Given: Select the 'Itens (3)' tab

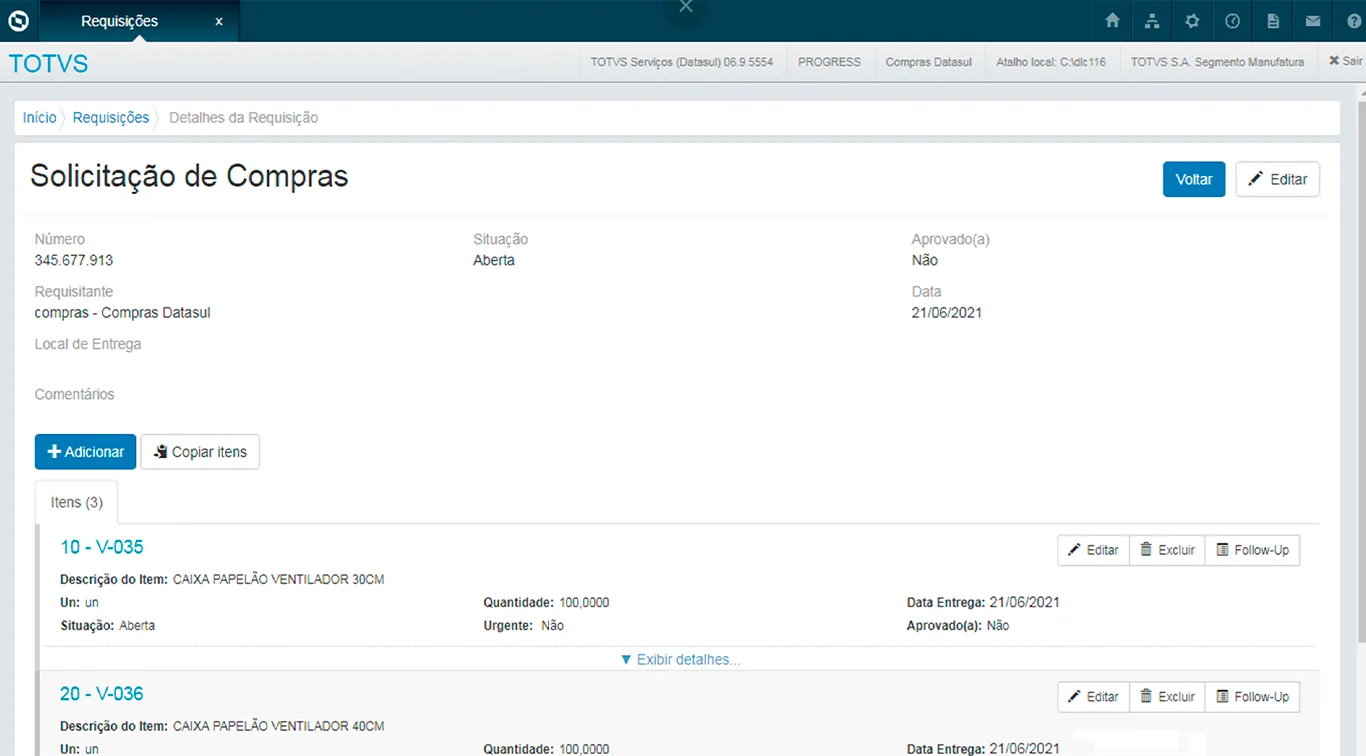Looking at the screenshot, I should coord(77,502).
